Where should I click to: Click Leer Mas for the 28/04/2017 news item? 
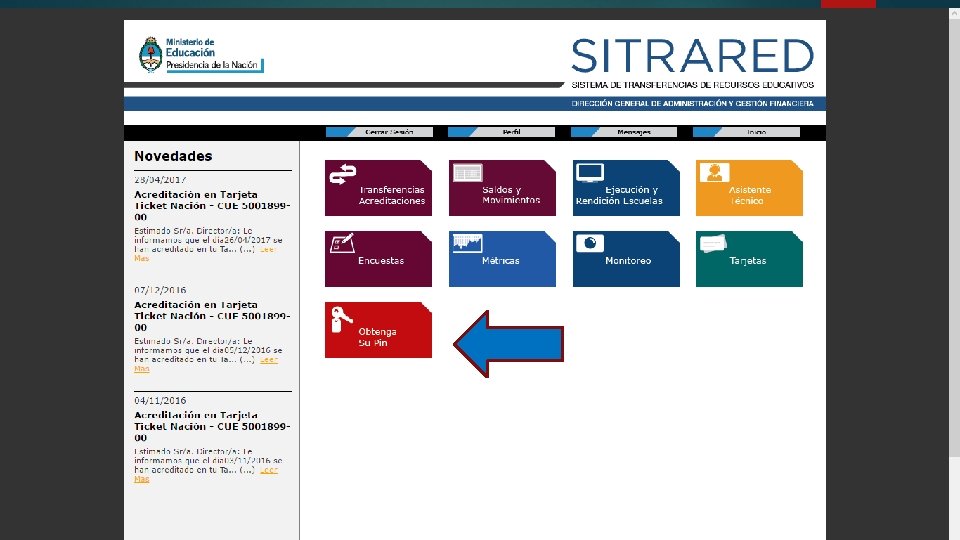pyautogui.click(x=267, y=249)
